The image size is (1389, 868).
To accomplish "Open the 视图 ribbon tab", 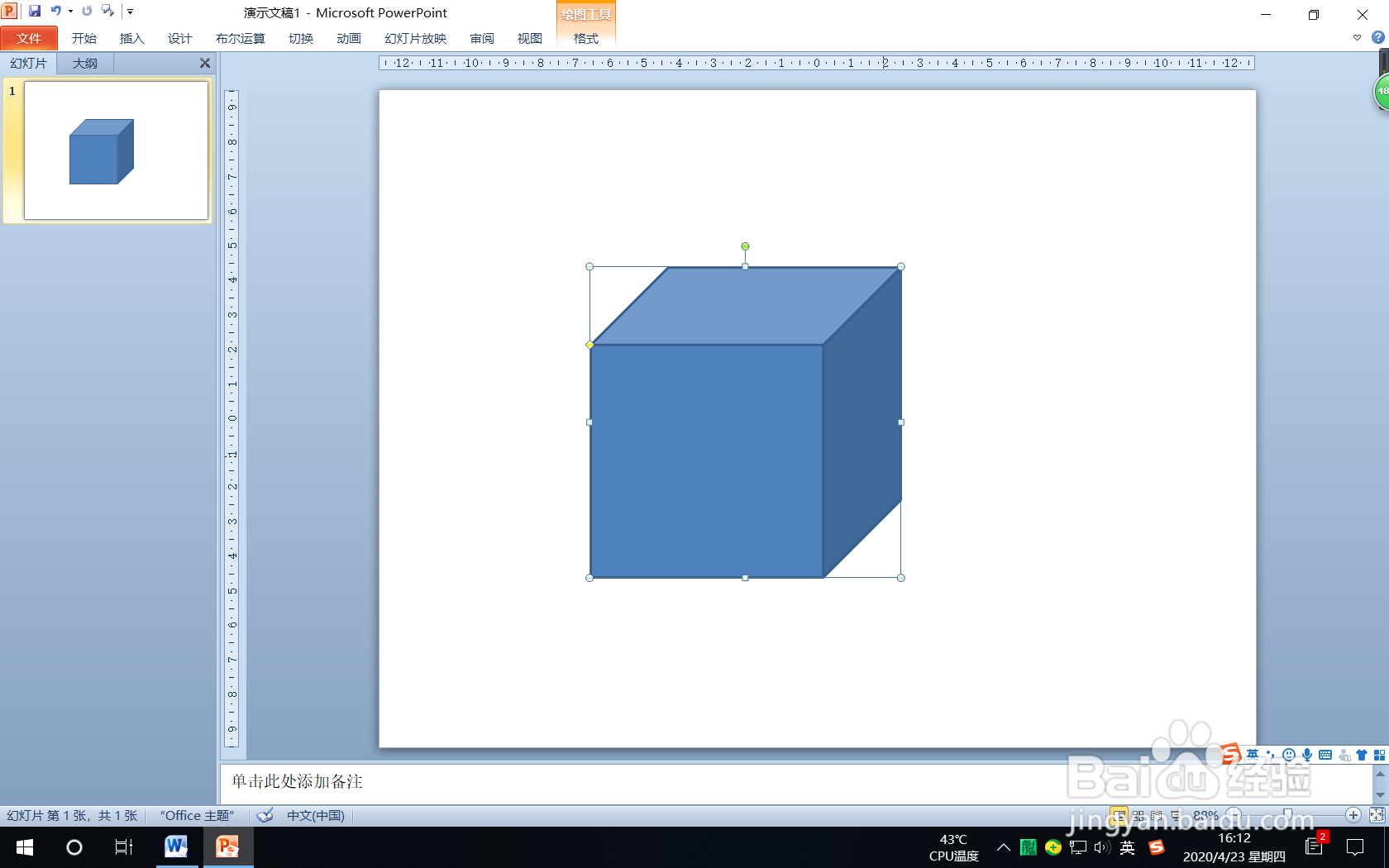I will click(530, 38).
